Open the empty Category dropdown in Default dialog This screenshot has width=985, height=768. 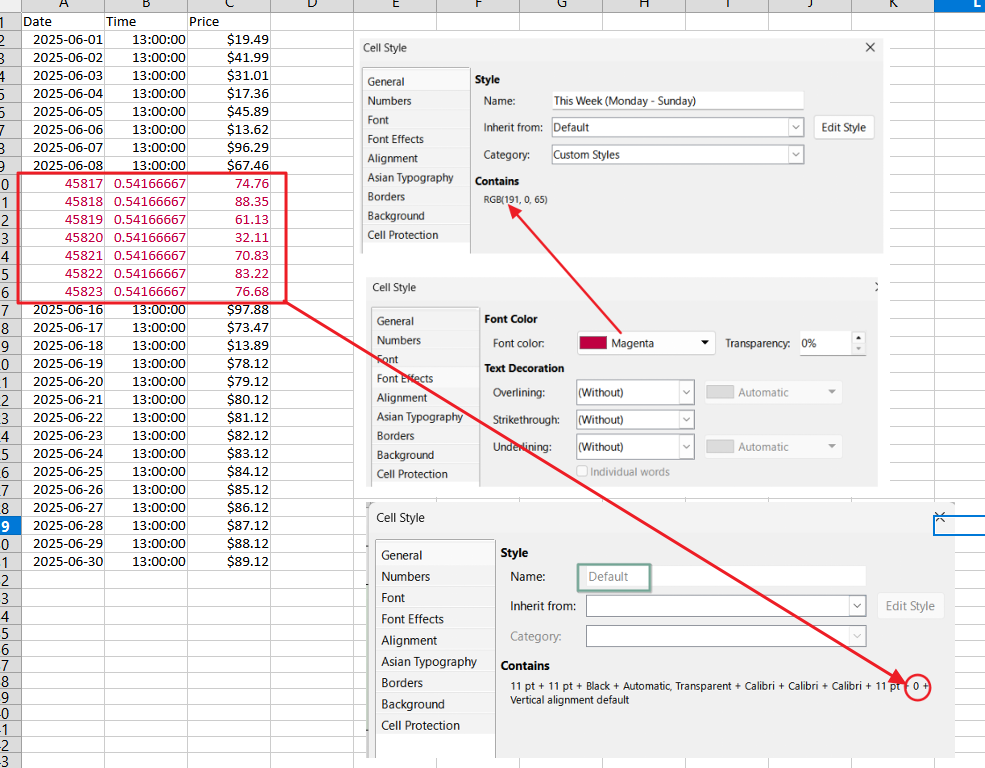(x=857, y=636)
